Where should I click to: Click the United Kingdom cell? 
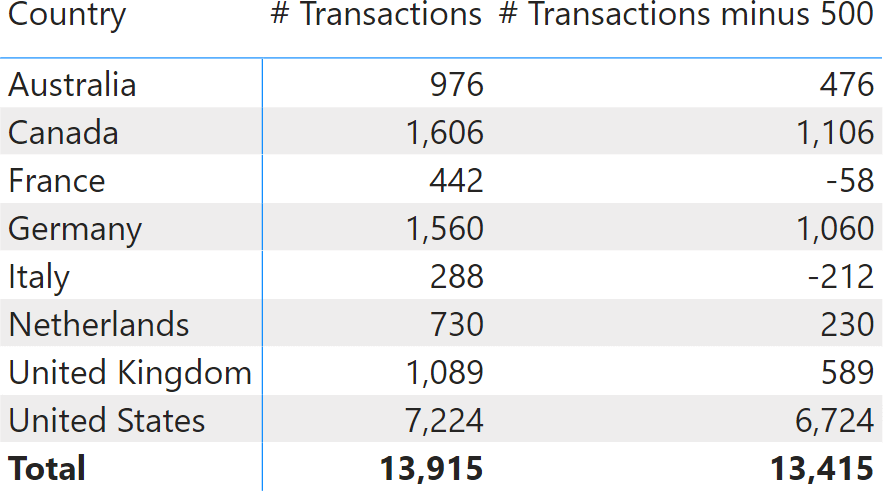tap(130, 373)
